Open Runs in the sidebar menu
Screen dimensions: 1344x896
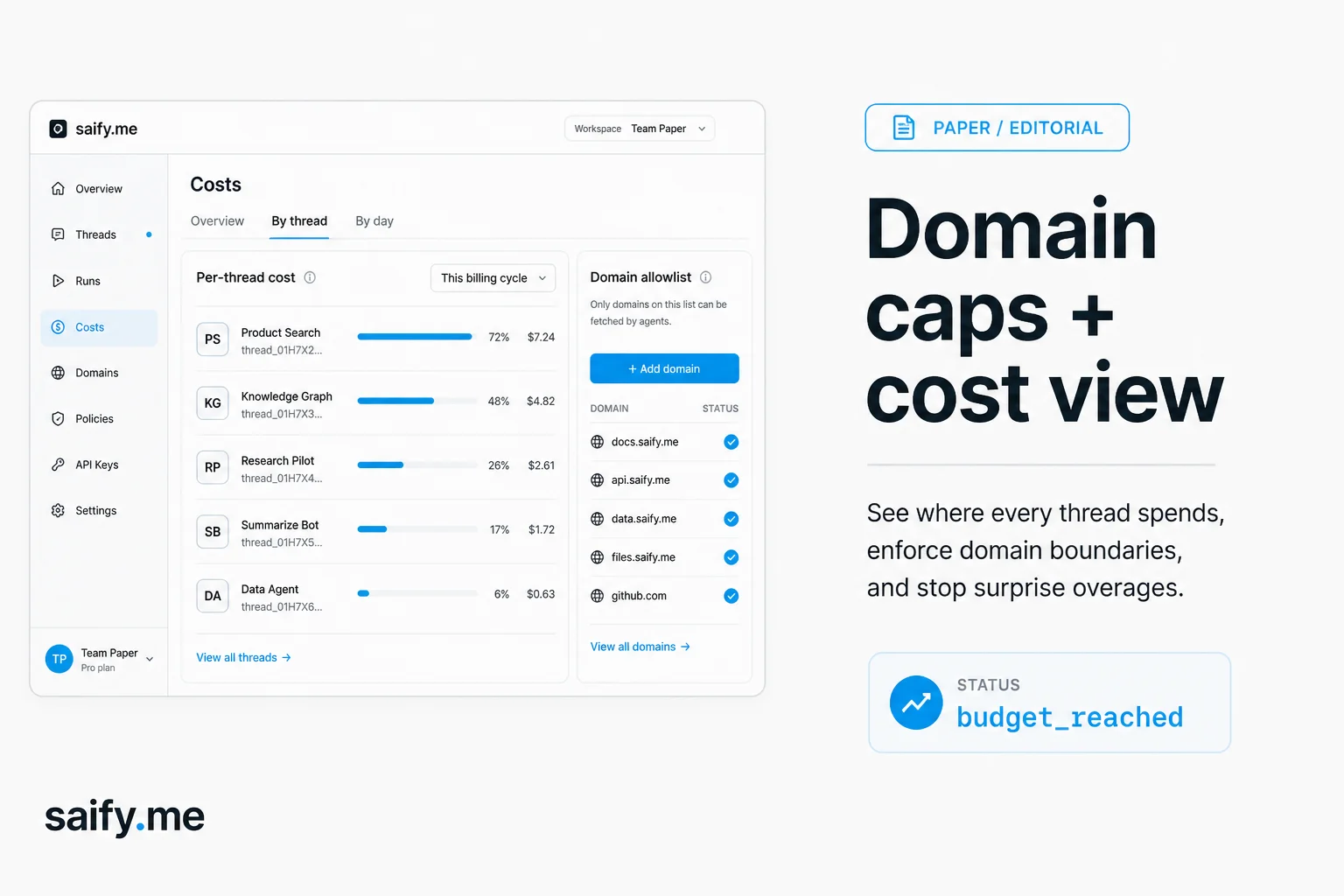[x=99, y=281]
